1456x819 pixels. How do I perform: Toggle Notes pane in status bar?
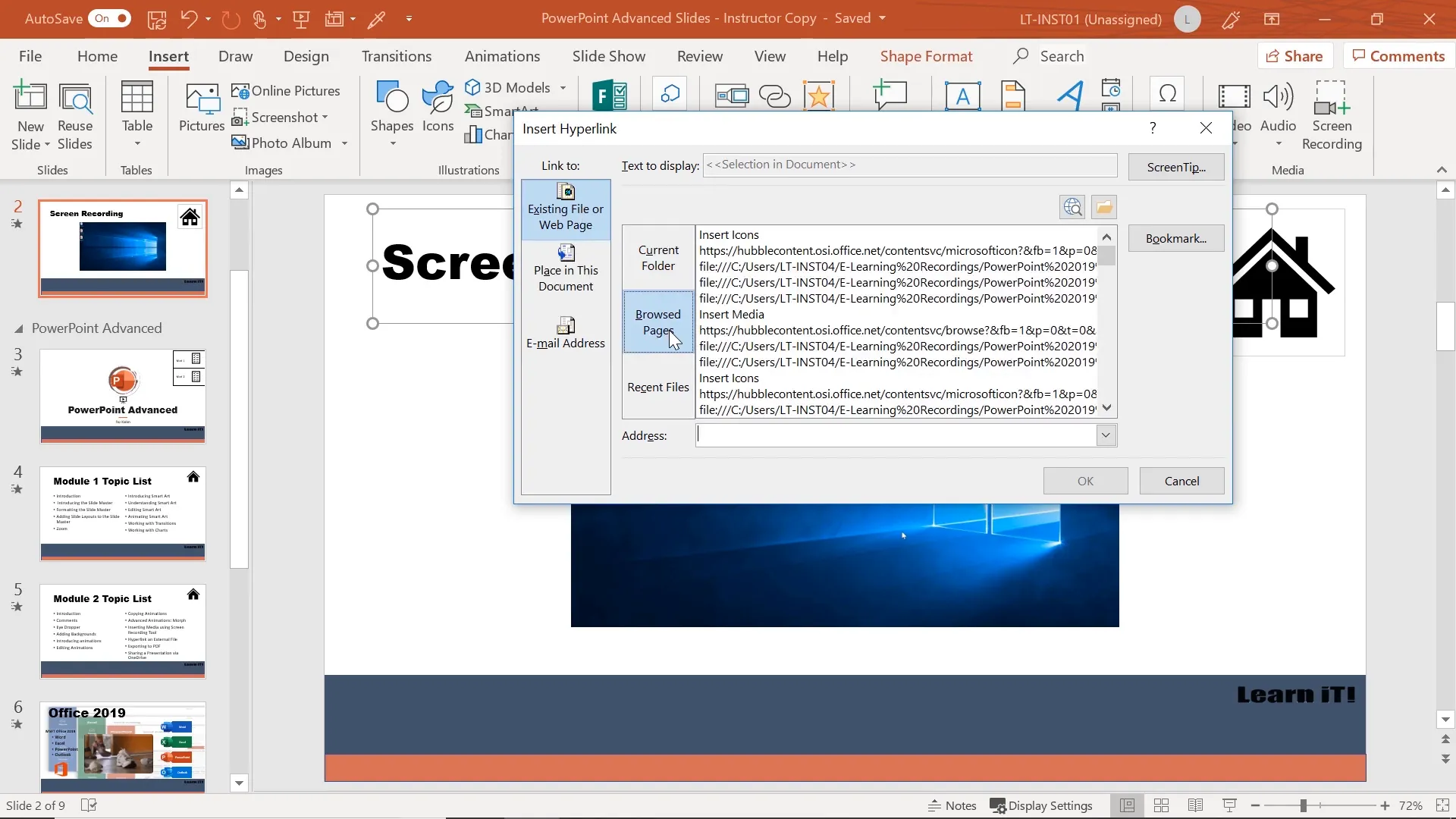(x=952, y=805)
